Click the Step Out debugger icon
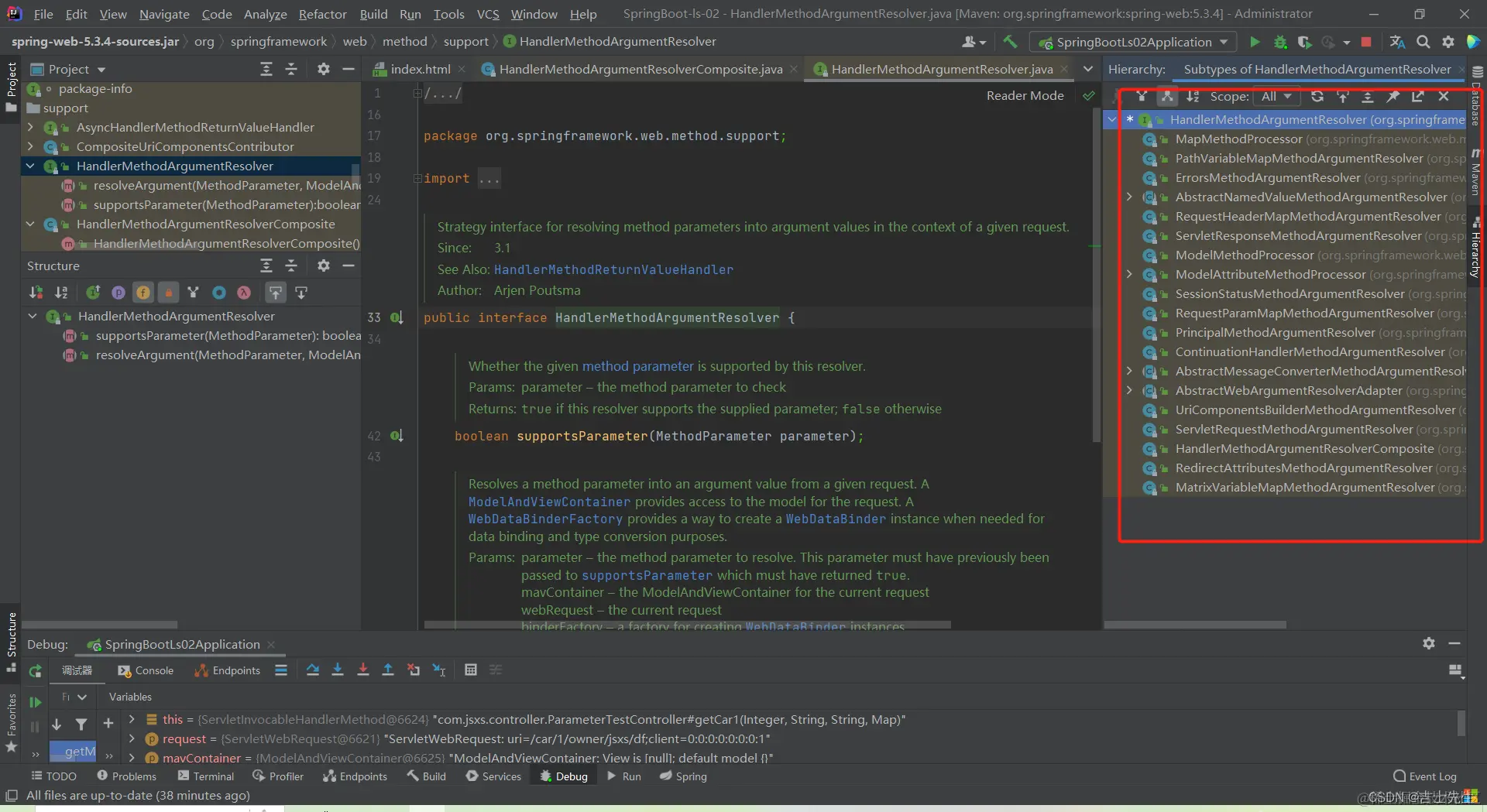 click(388, 670)
